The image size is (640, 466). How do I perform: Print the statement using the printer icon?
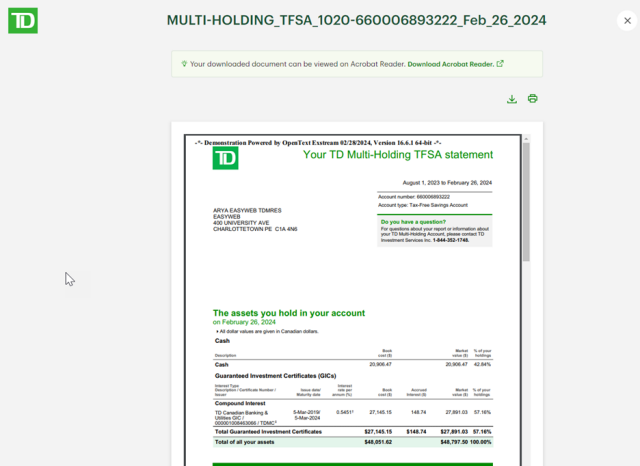(533, 99)
